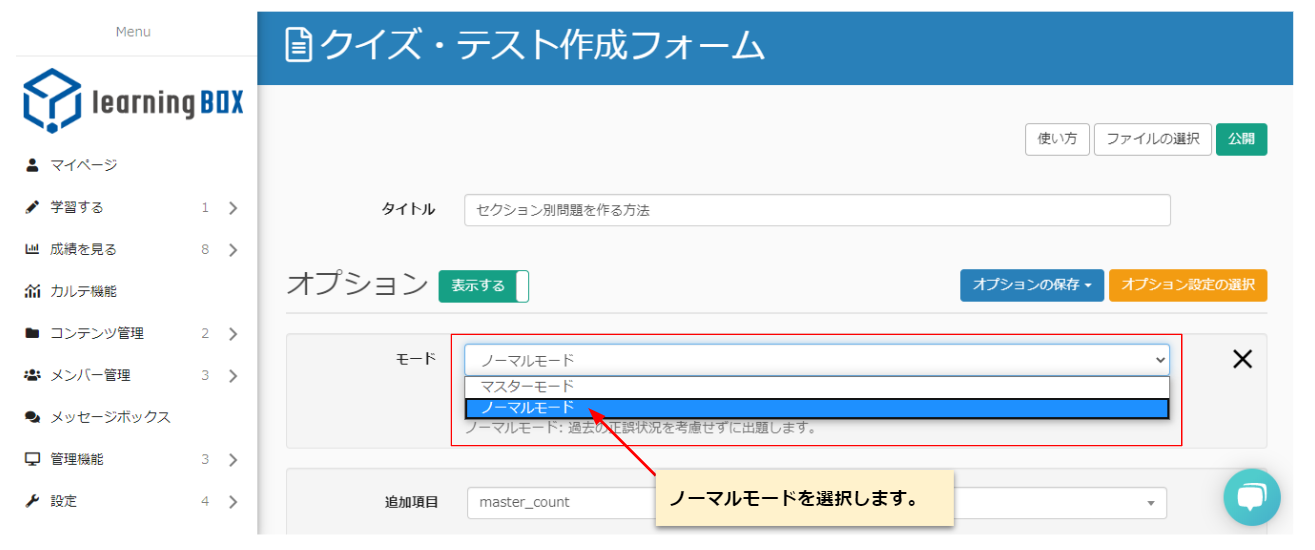Screen dimensions: 1315x550
Task: Click the 公開 button
Action: click(1241, 139)
